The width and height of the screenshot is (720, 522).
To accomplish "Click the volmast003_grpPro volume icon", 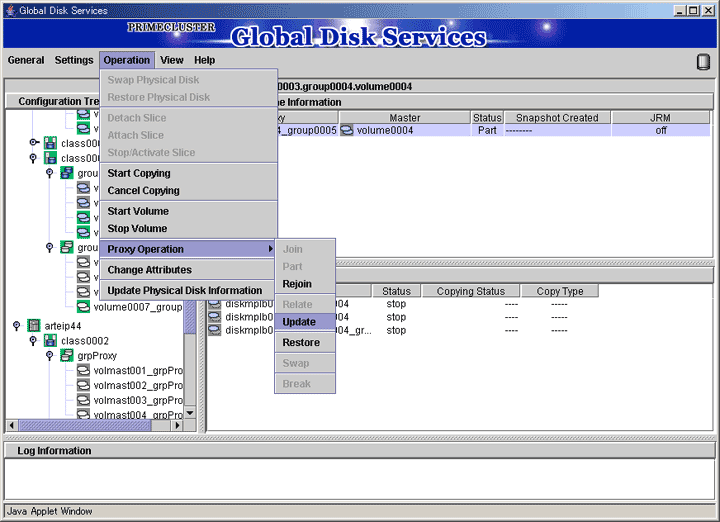I will coord(83,400).
